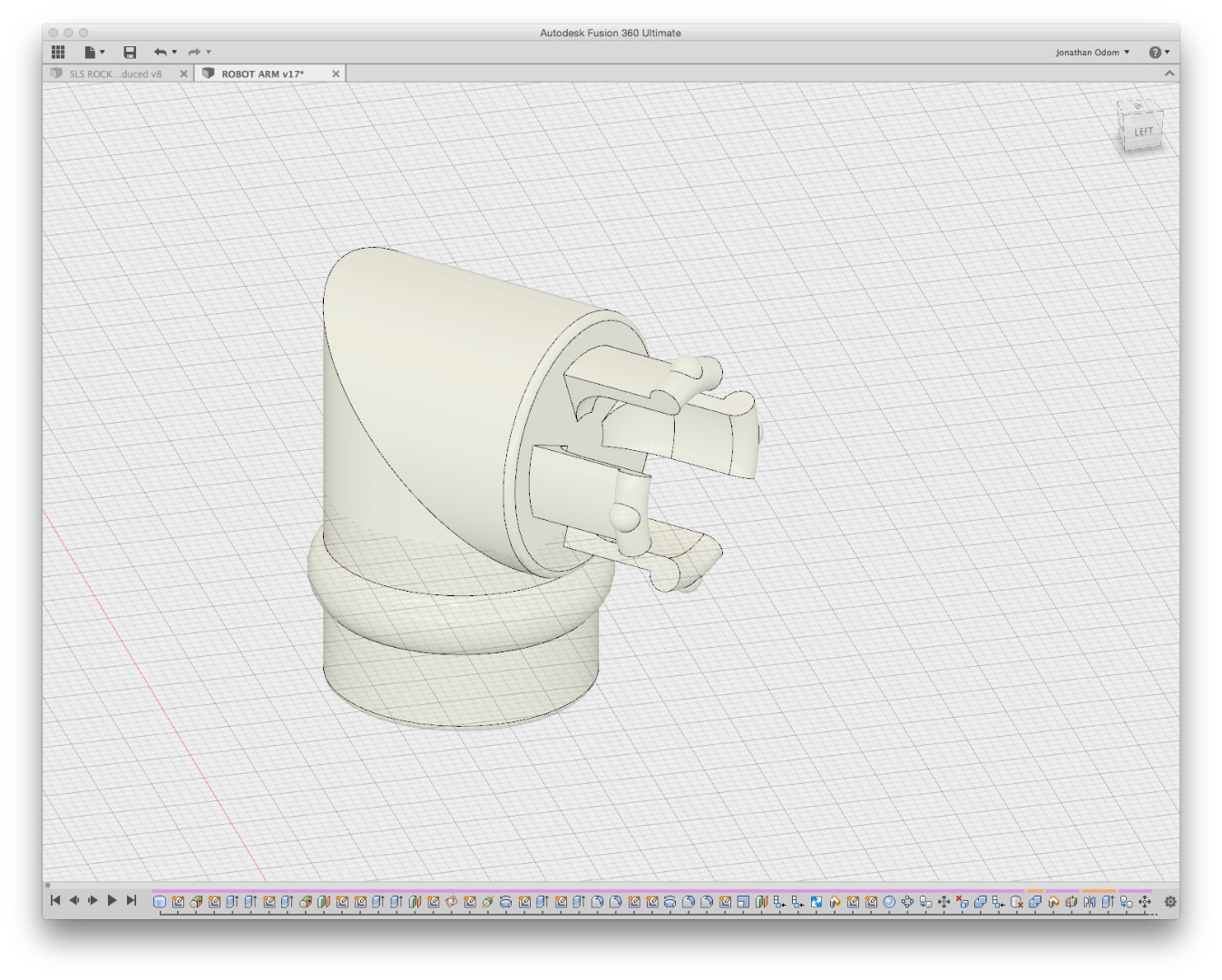This screenshot has width=1222, height=980.
Task: Play the design timeline
Action: pyautogui.click(x=112, y=900)
